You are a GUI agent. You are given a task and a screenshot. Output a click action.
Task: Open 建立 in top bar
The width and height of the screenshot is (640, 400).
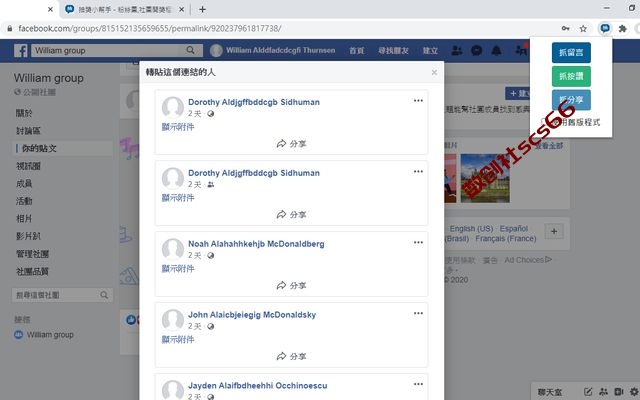click(430, 51)
